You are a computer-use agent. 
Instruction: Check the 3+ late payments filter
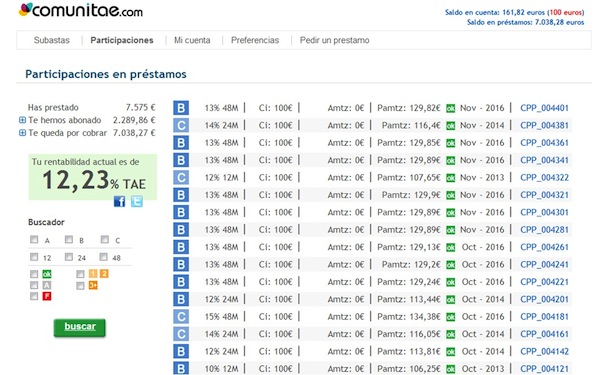pos(80,285)
